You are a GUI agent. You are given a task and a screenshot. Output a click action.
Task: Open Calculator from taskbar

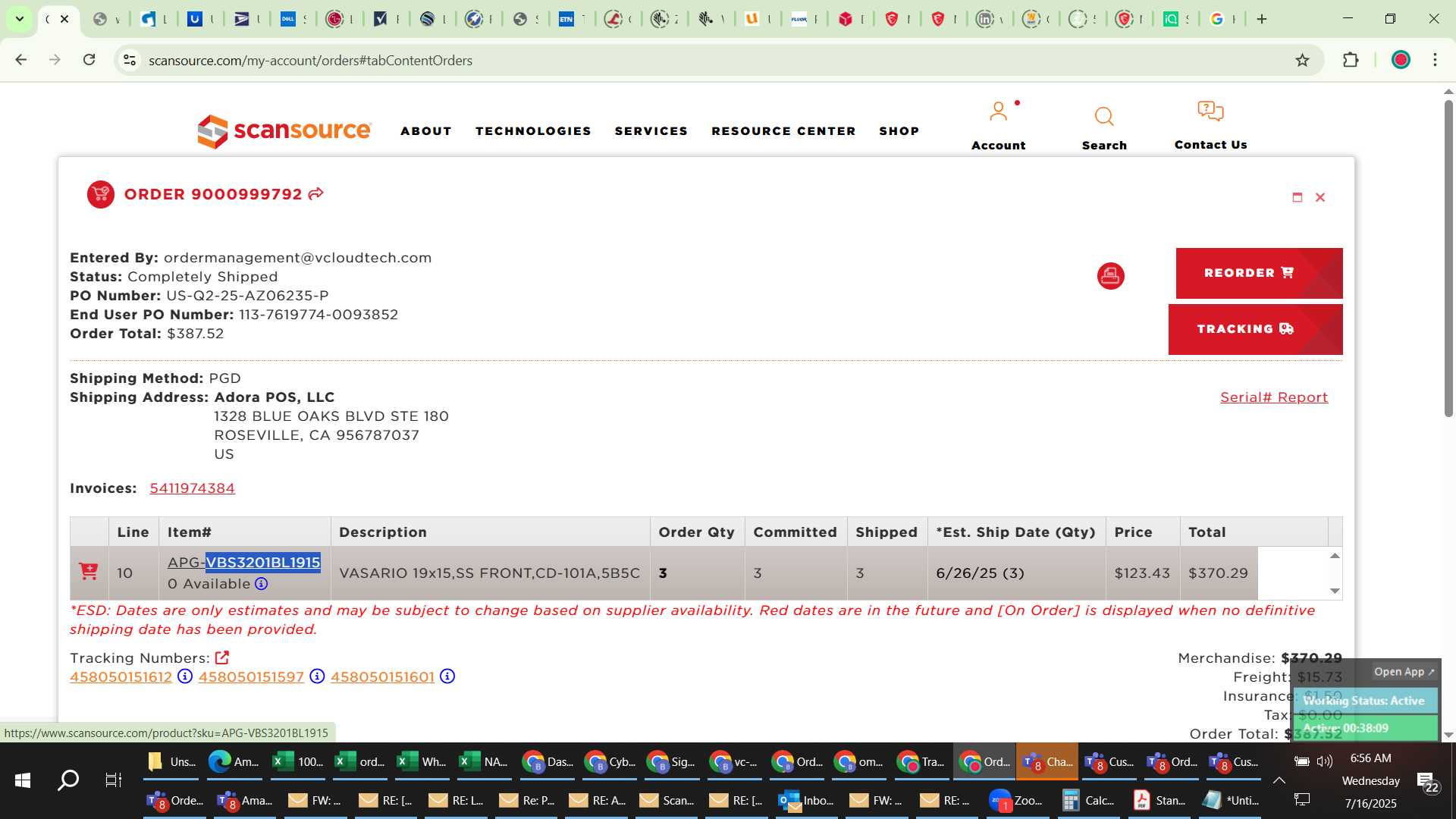(1089, 800)
